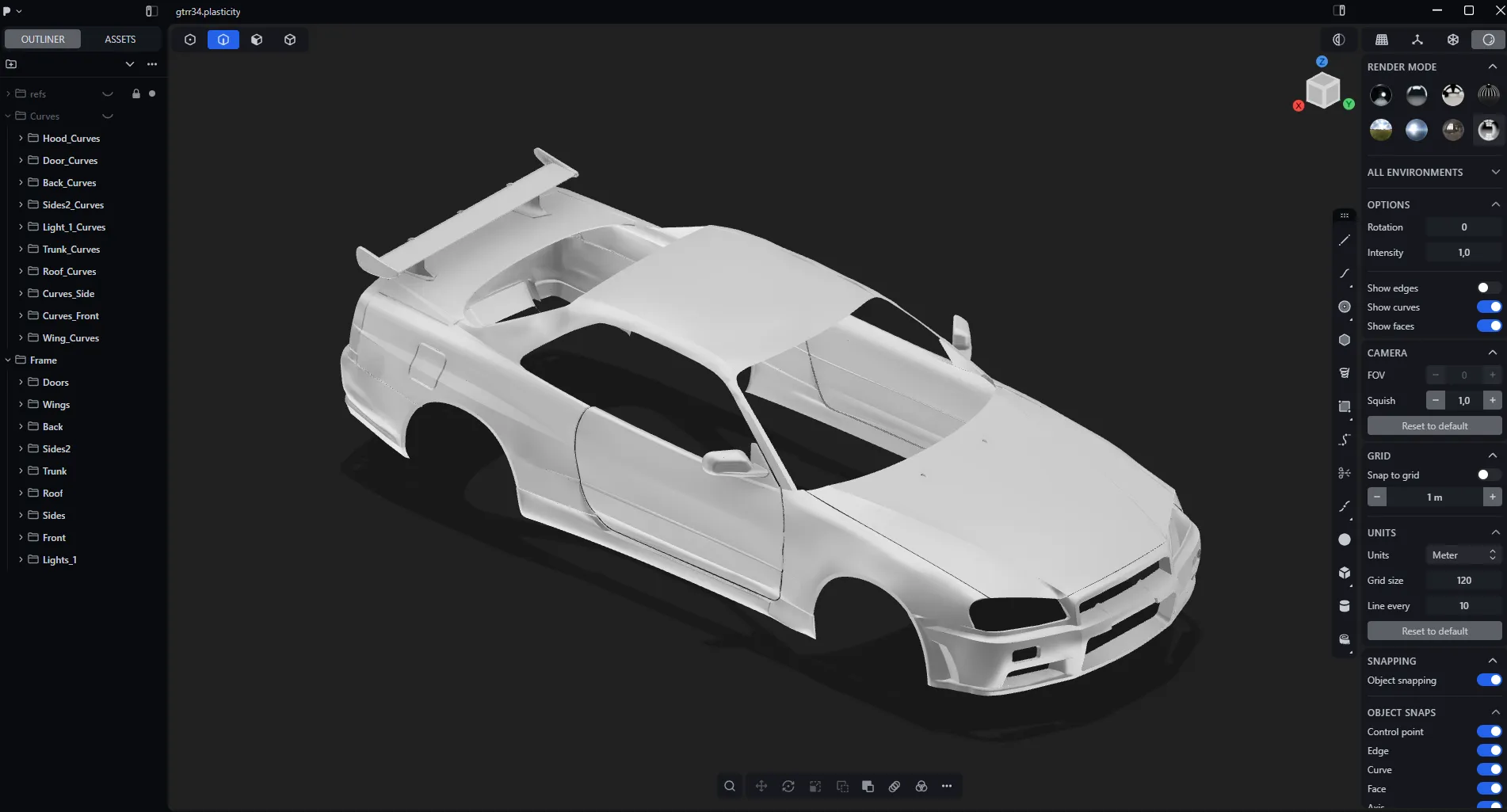
Task: Collapse the Frame parent group
Action: tap(8, 360)
